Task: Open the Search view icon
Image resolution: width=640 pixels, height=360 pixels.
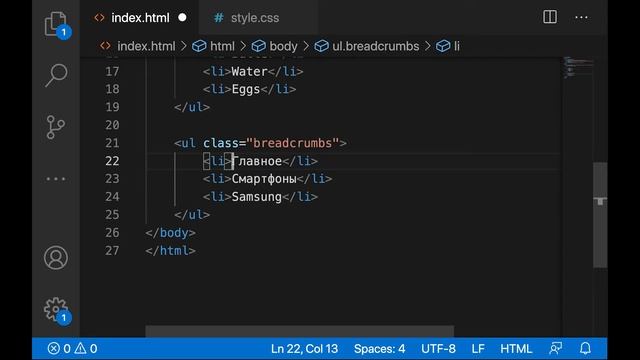Action: [56, 76]
